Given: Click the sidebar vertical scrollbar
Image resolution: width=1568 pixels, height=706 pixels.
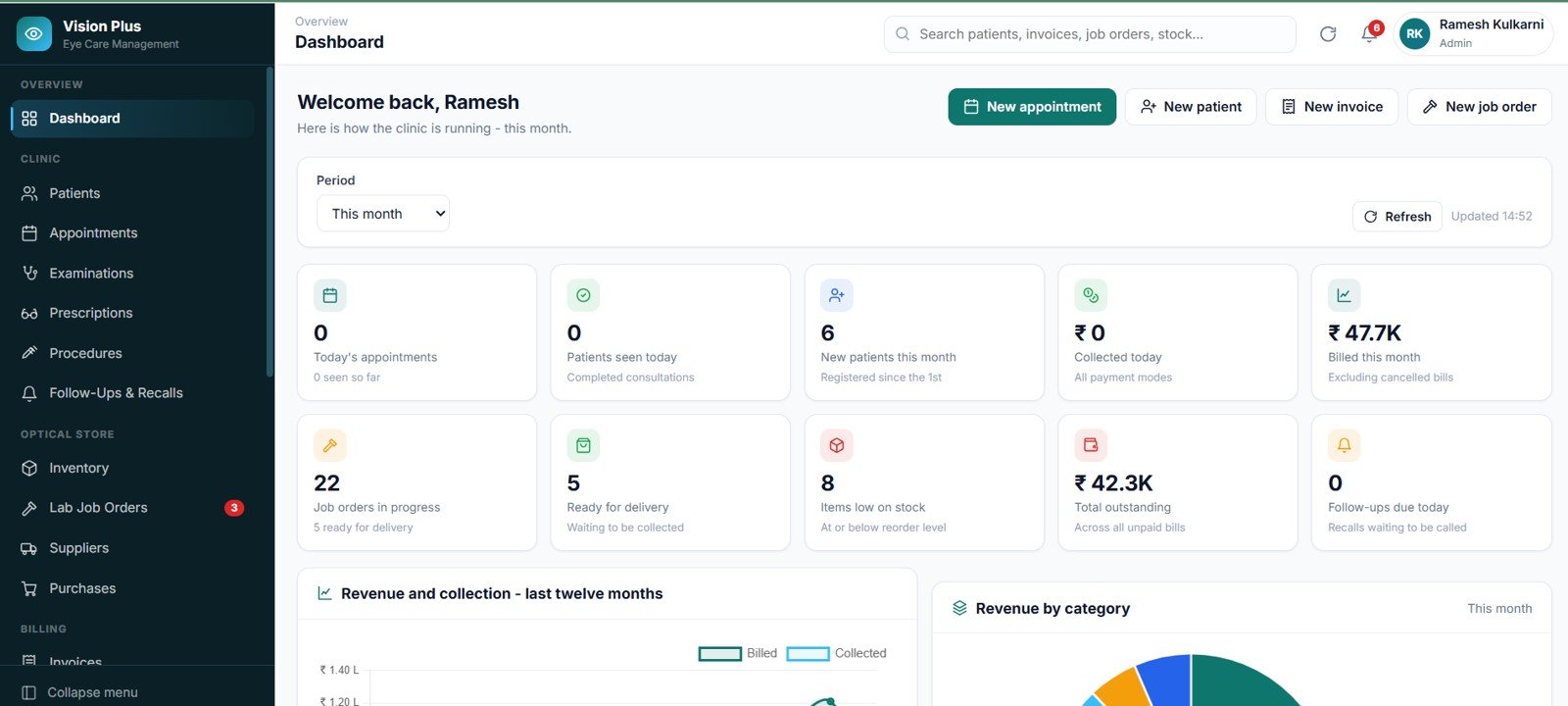Looking at the screenshot, I should coord(269,222).
